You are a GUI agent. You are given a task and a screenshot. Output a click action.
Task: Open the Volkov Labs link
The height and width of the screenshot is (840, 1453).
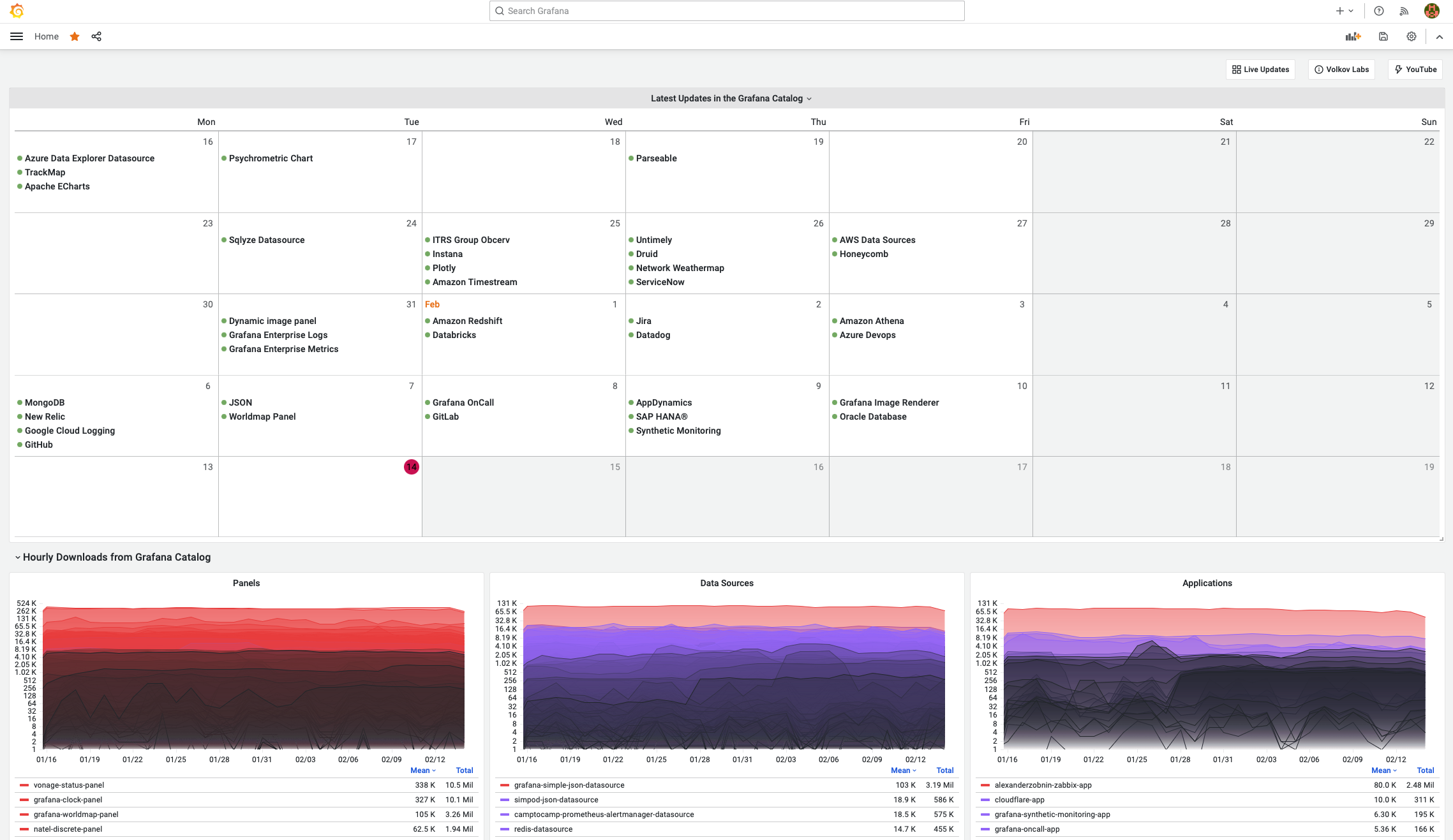[1341, 70]
